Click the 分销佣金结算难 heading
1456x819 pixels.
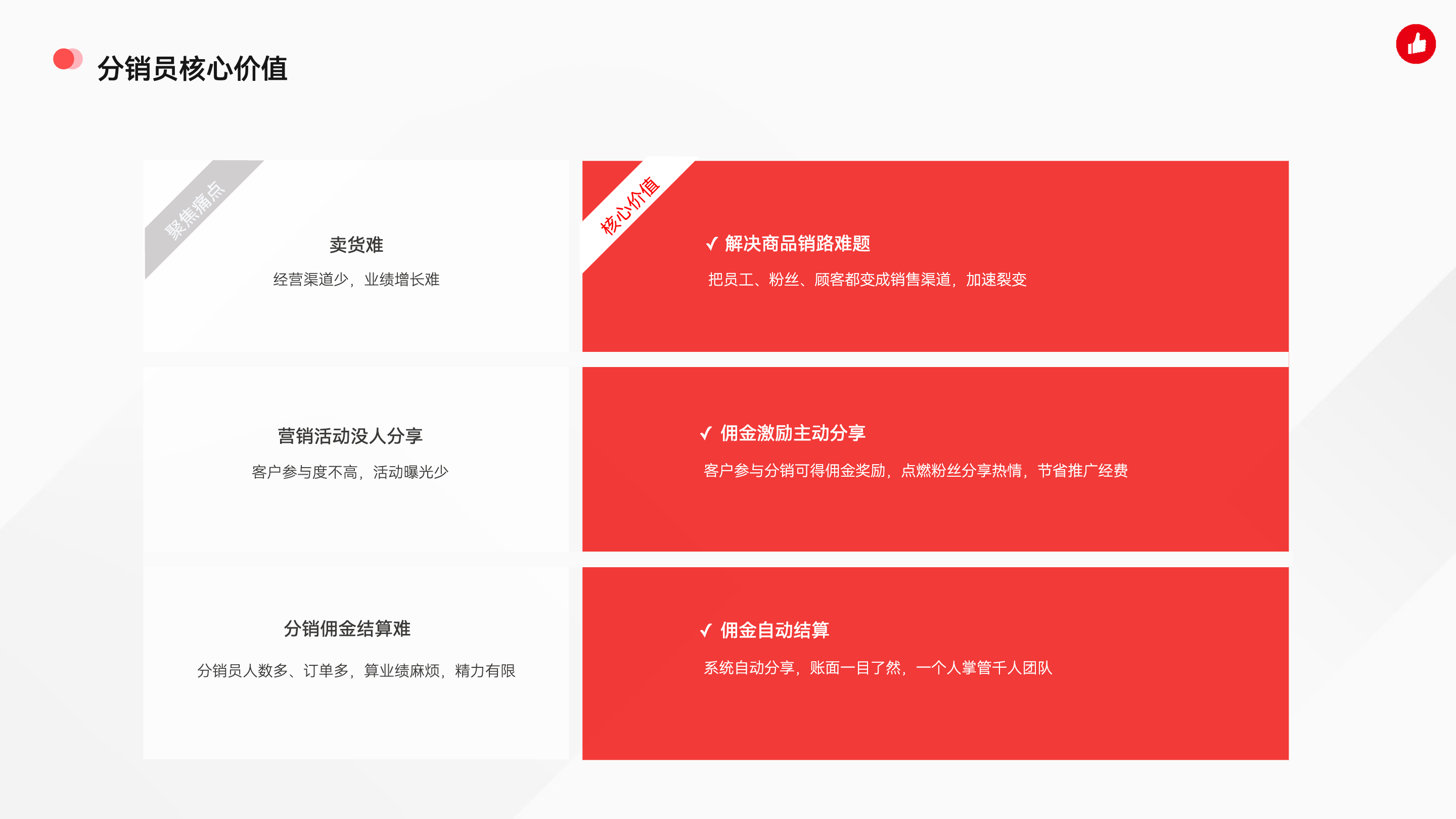click(x=347, y=628)
